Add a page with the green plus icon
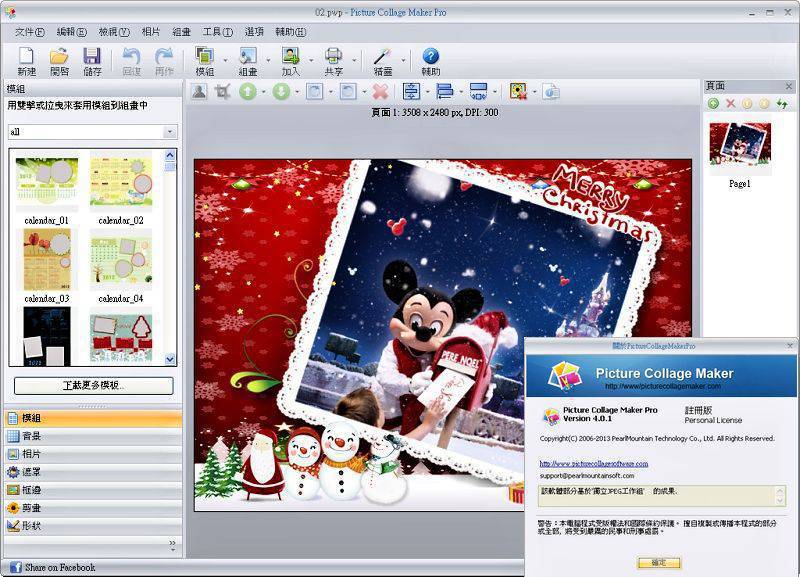The image size is (800, 577). click(713, 104)
